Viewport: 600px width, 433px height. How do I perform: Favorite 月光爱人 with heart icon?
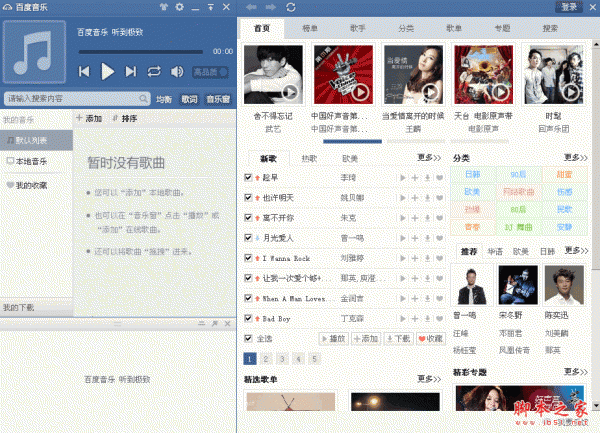[x=440, y=238]
